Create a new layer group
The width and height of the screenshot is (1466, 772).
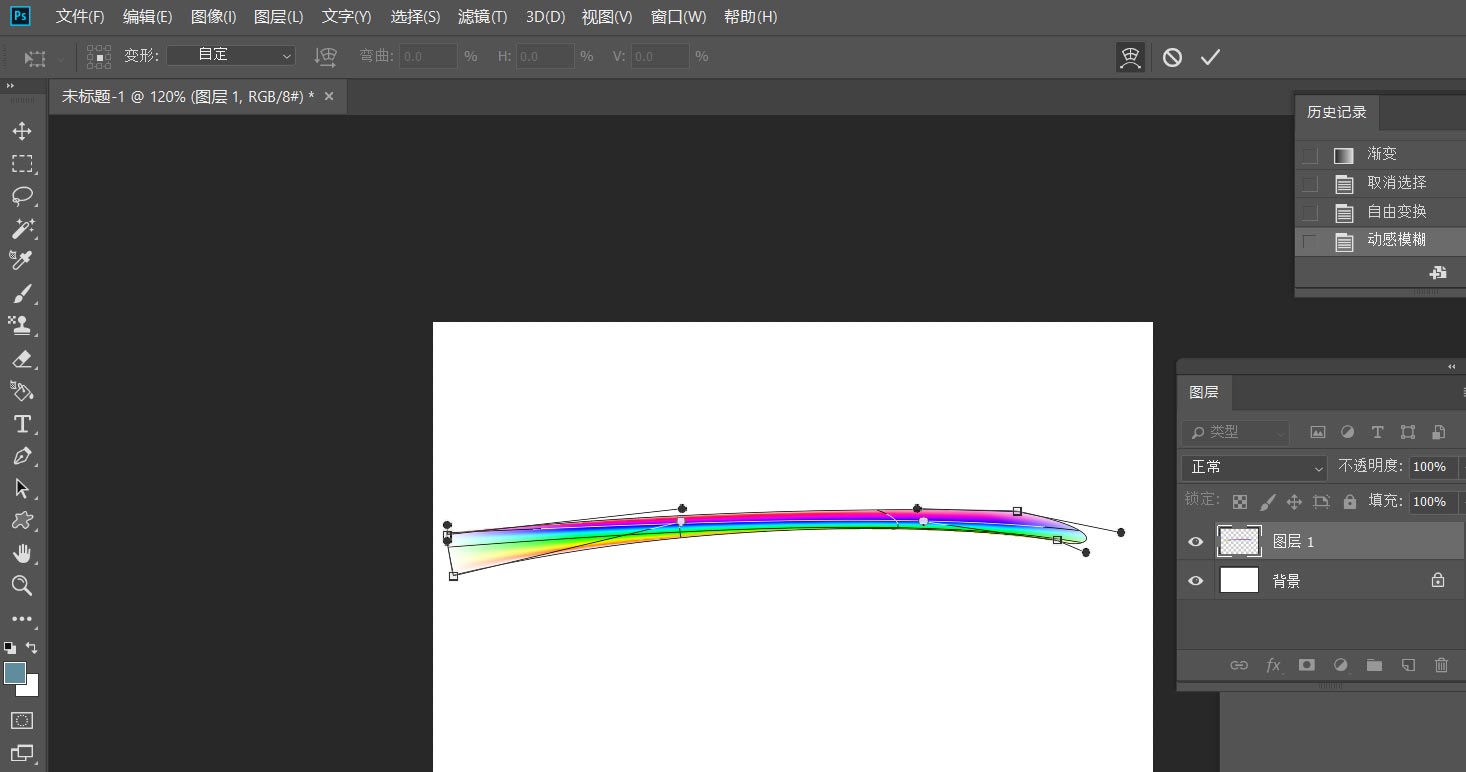coord(1374,665)
